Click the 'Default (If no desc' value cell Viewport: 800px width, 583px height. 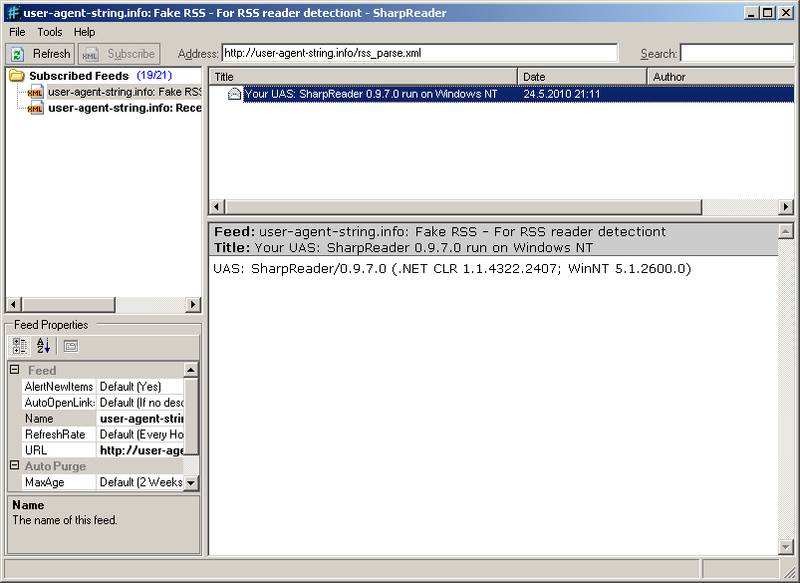coord(141,402)
